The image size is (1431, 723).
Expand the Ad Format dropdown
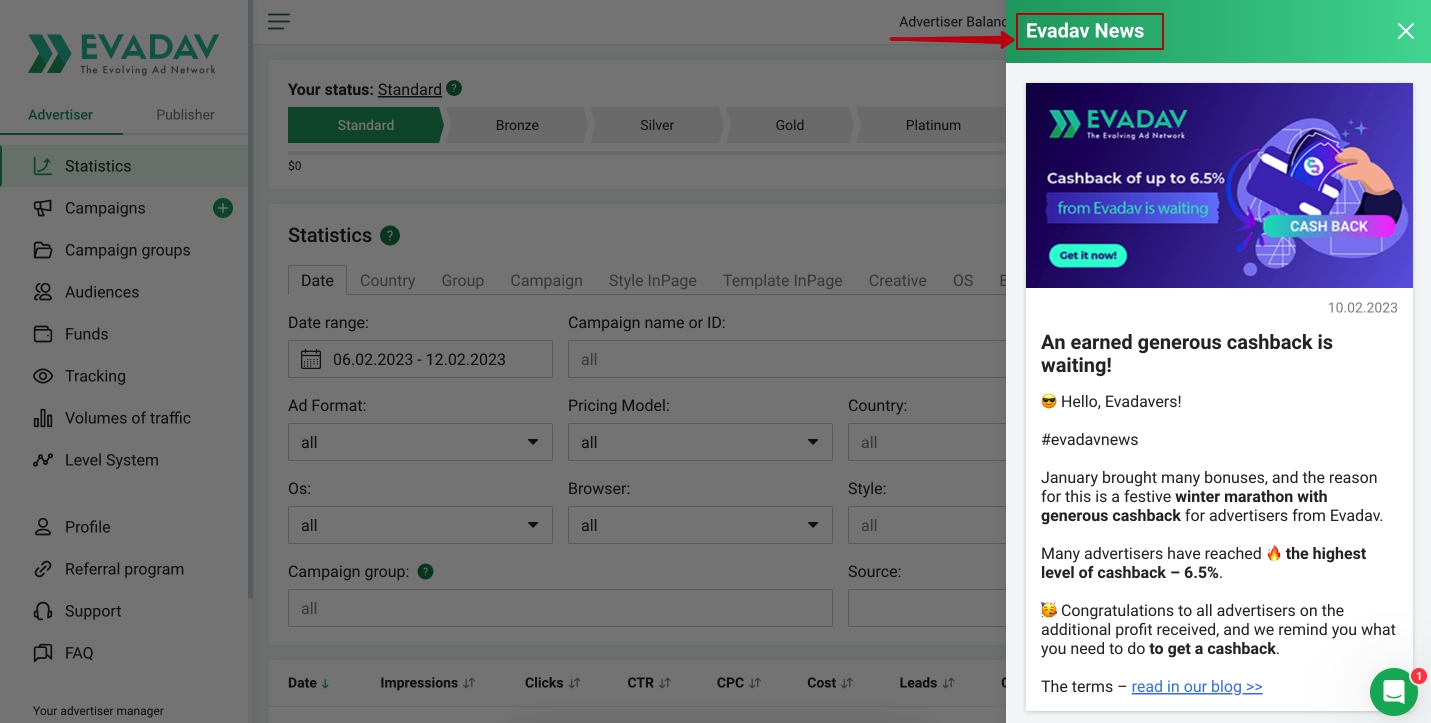[x=420, y=442]
